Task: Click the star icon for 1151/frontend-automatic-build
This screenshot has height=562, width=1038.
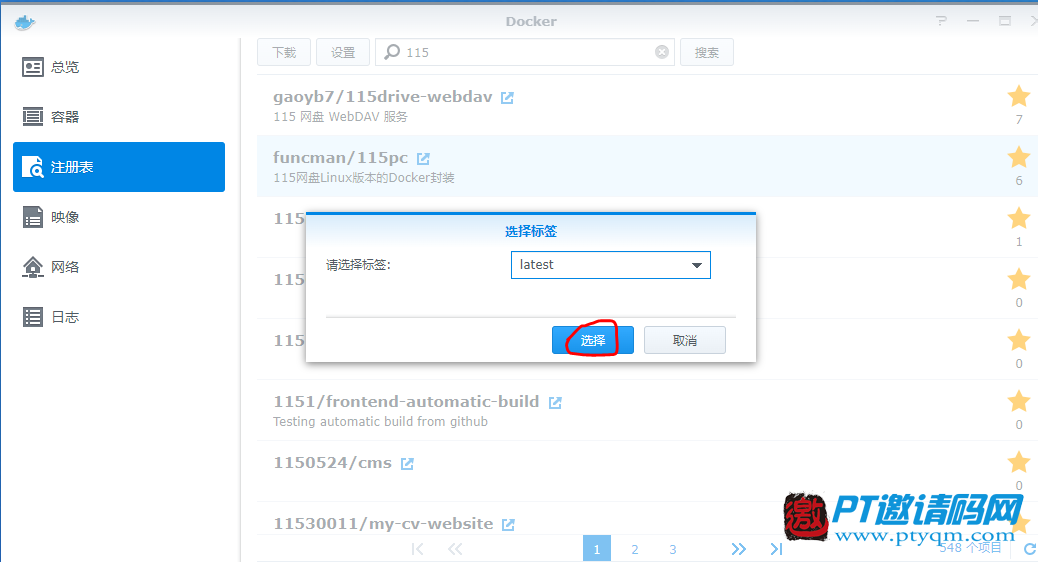Action: click(x=1019, y=401)
